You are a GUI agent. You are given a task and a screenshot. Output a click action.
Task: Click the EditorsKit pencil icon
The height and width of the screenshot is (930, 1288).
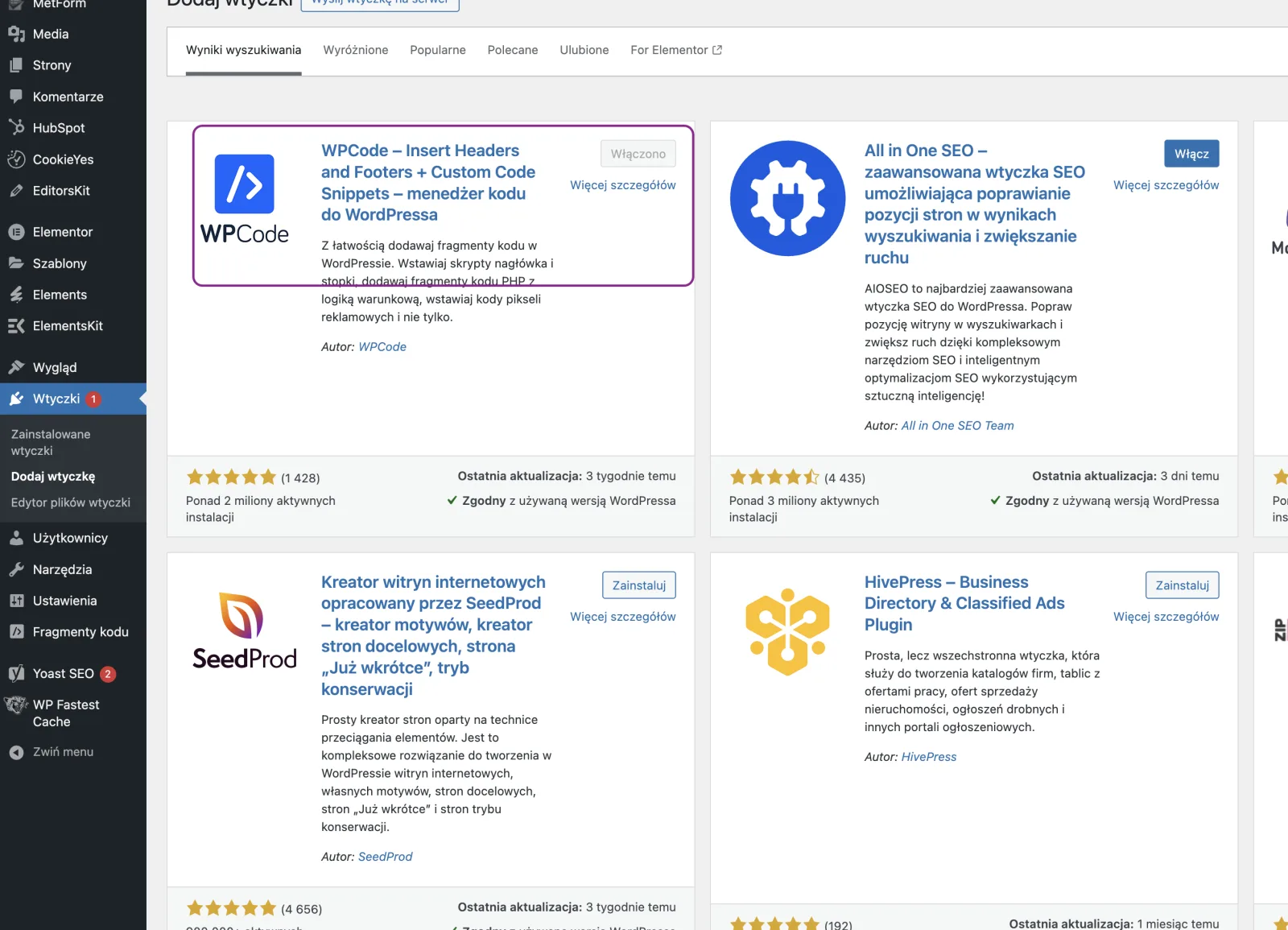click(x=16, y=191)
